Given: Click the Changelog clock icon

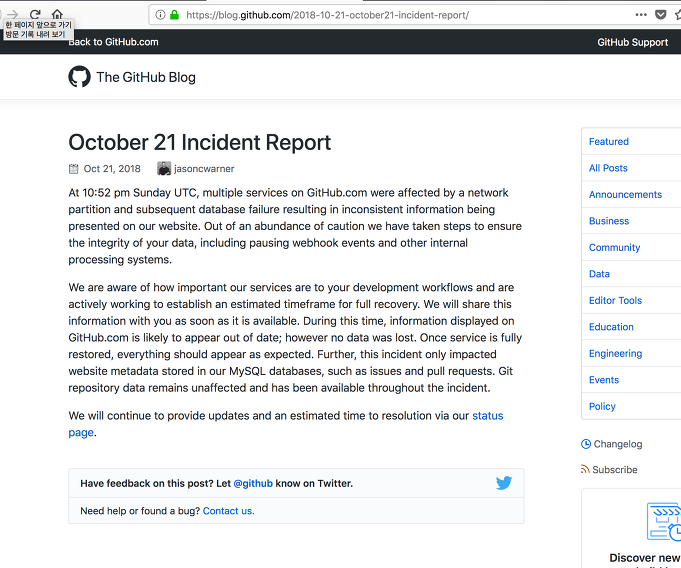Looking at the screenshot, I should click(x=586, y=444).
